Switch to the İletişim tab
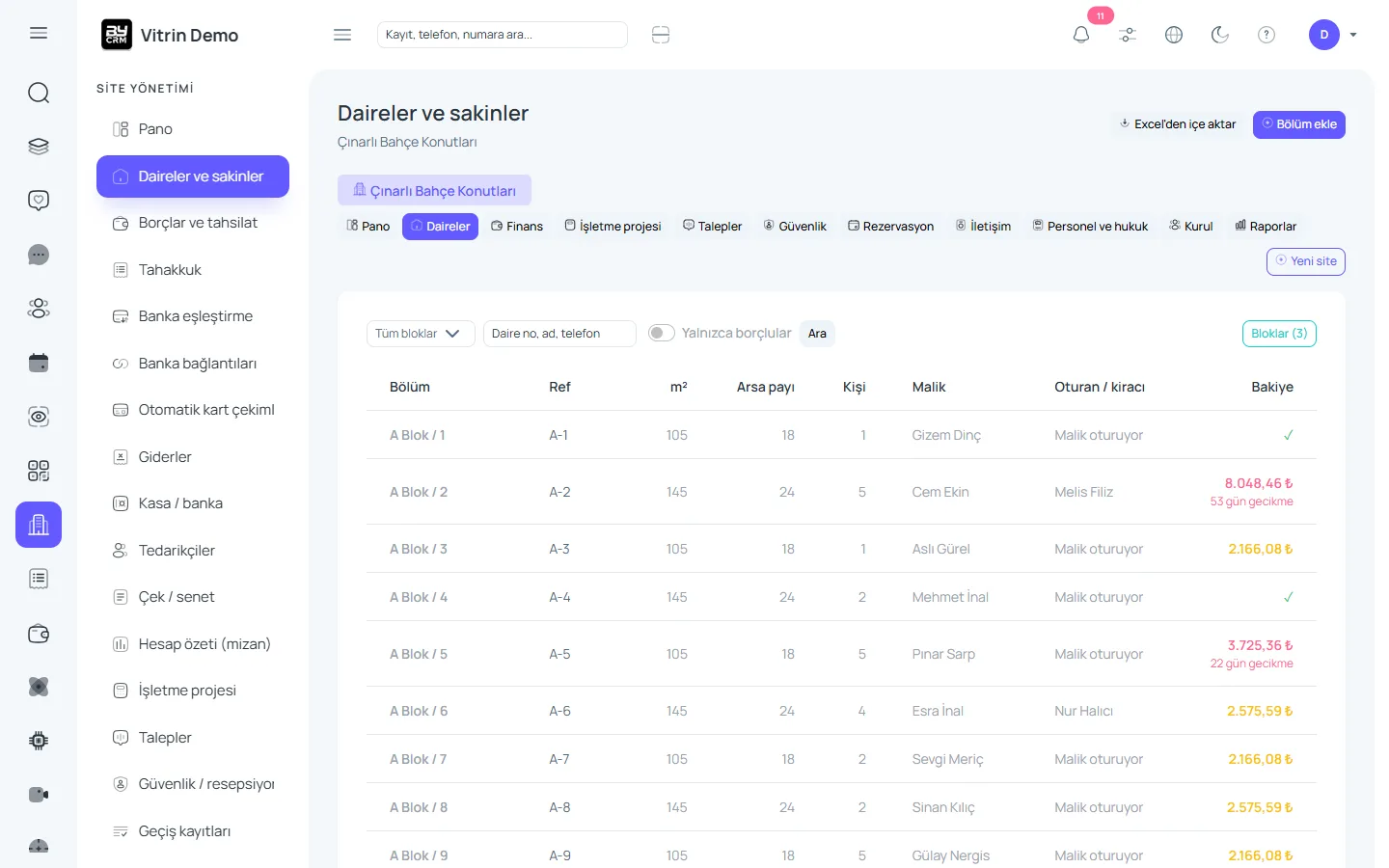The height and width of the screenshot is (868, 1389). pos(984,227)
